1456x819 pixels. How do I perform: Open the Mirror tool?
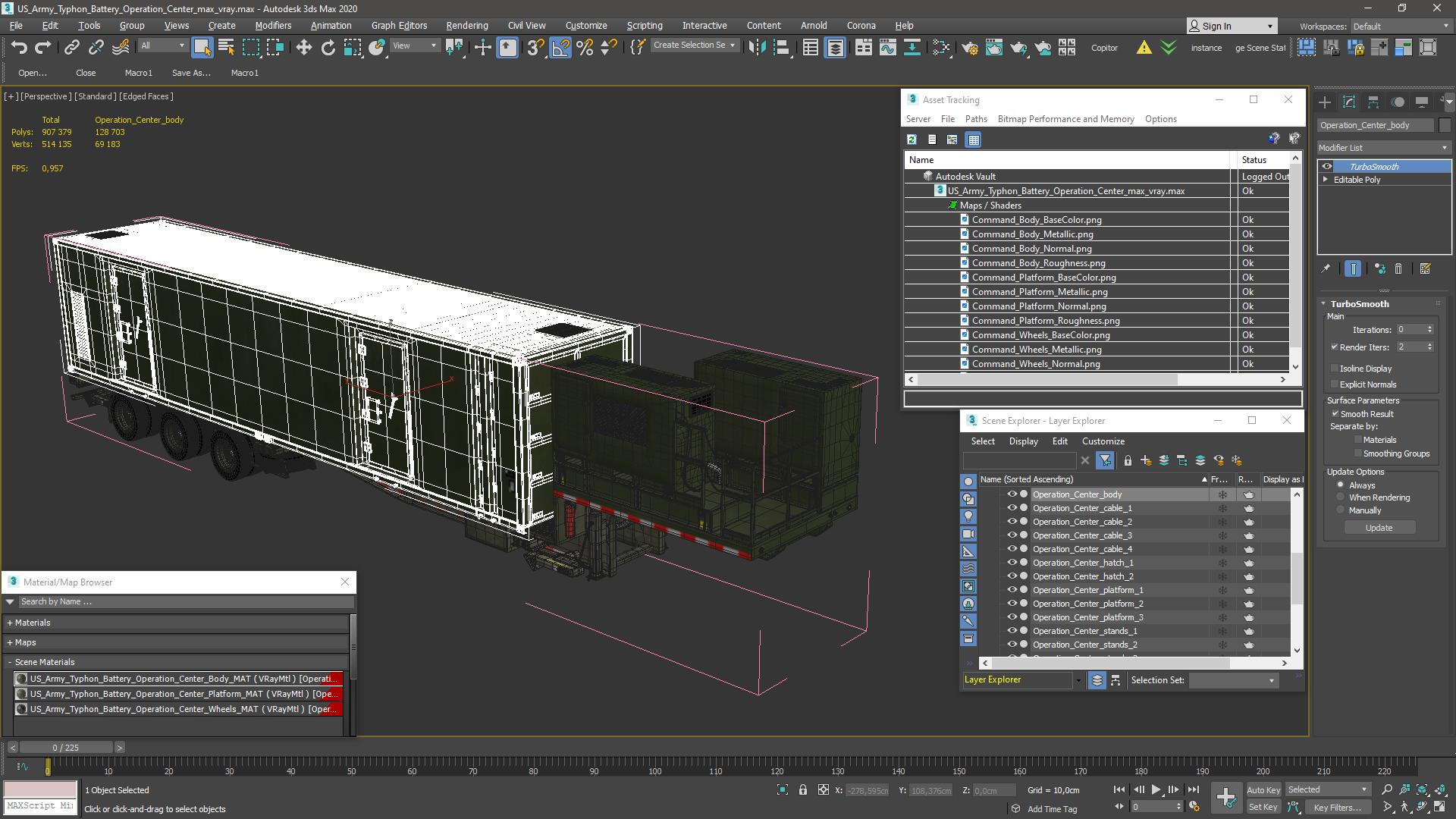756,48
